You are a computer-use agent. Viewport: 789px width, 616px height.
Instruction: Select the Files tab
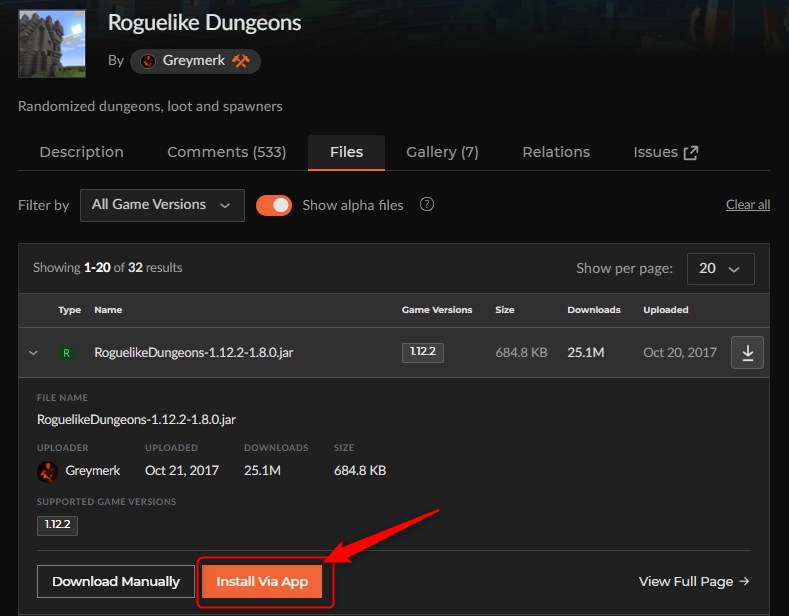[346, 152]
